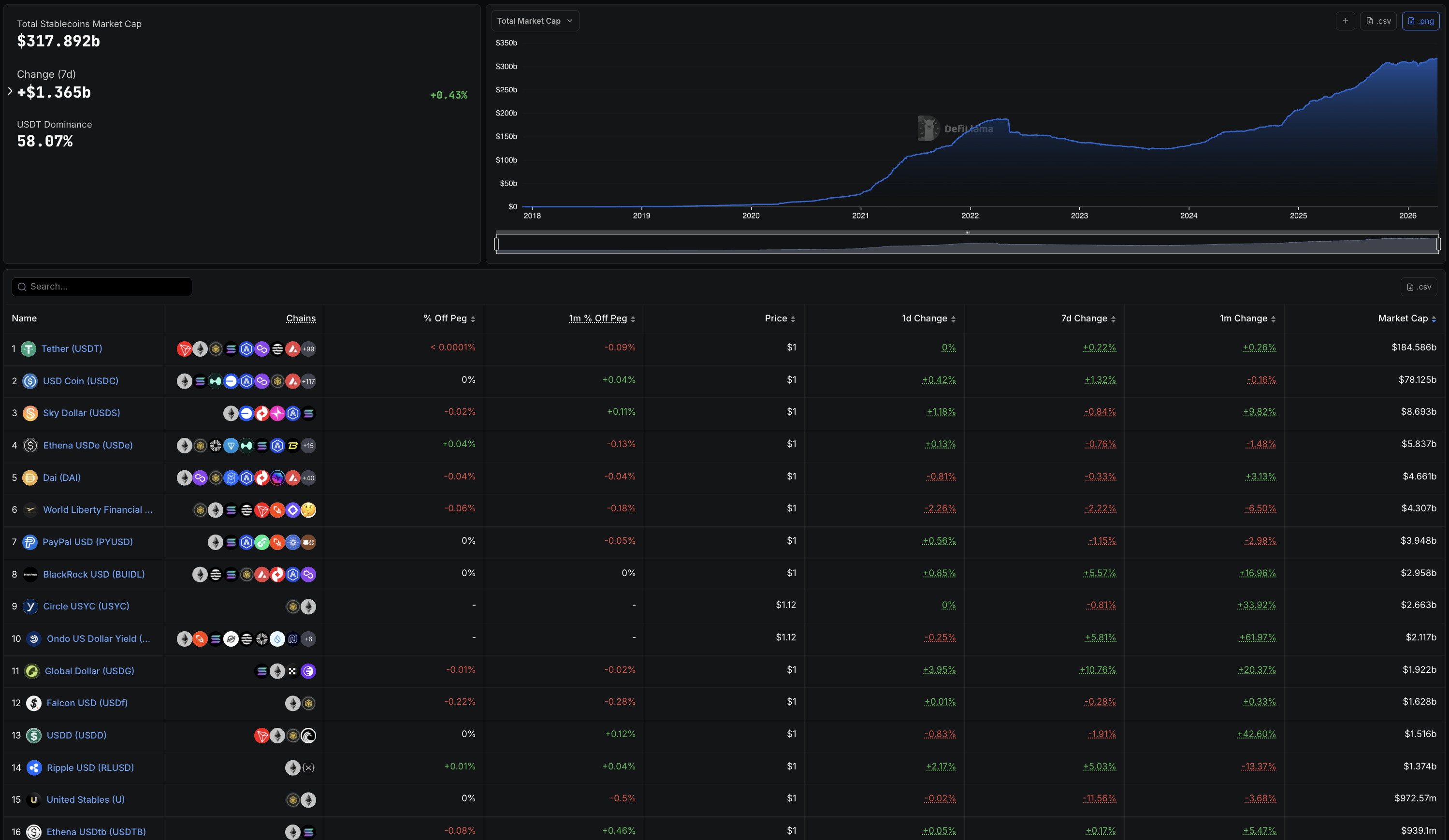The height and width of the screenshot is (840, 1449).
Task: Expand the Change (7d) details chevron
Action: tap(10, 90)
